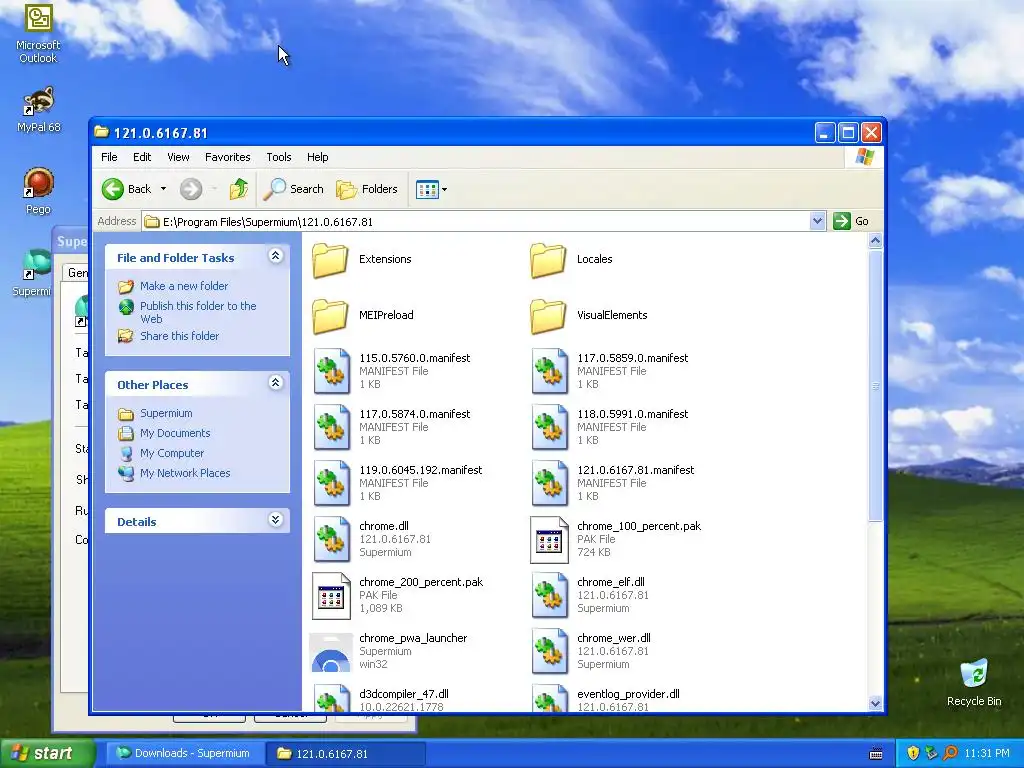1024x768 pixels.
Task: Open the Edit menu
Action: (142, 157)
